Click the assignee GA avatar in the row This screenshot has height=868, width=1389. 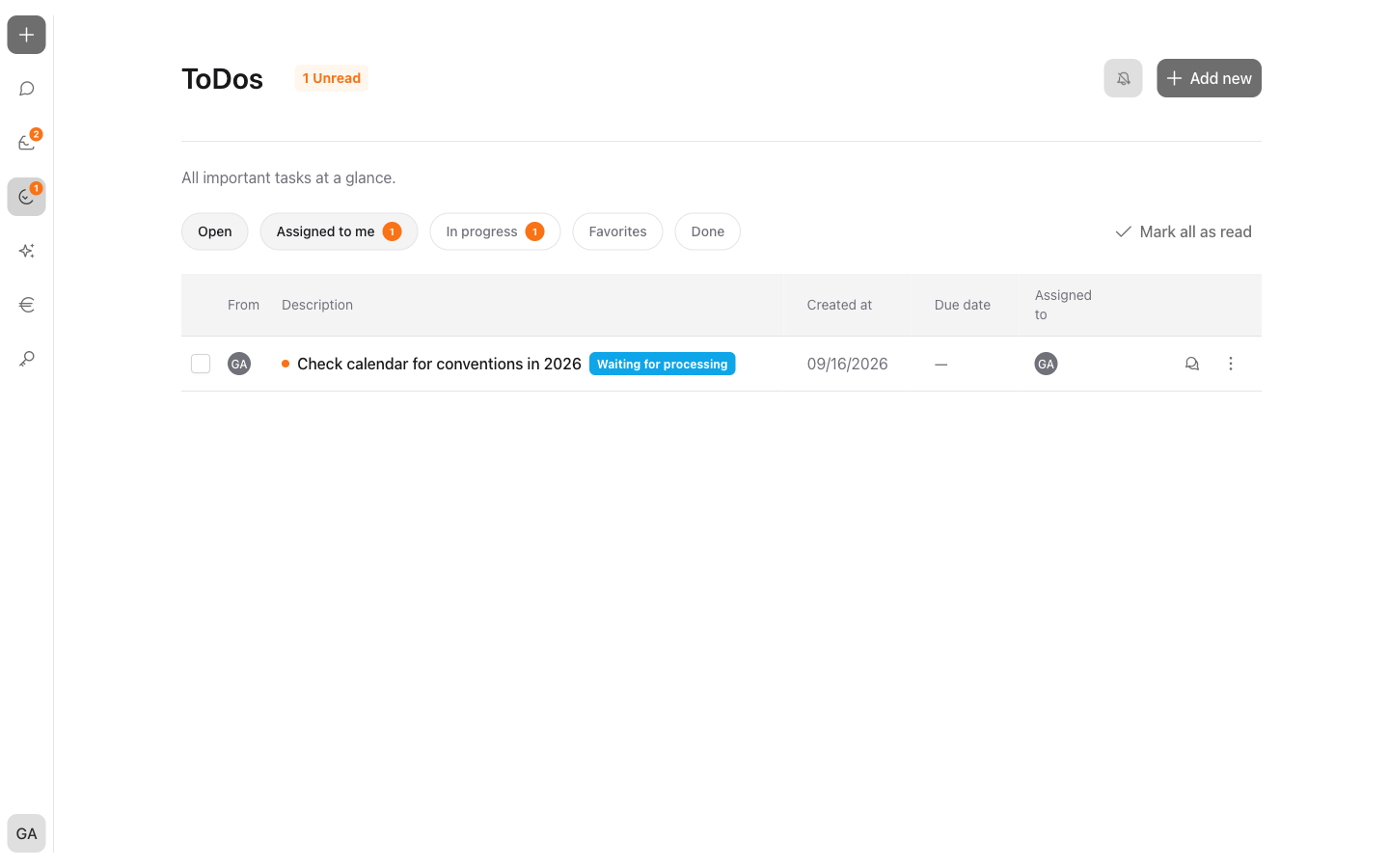point(1046,364)
